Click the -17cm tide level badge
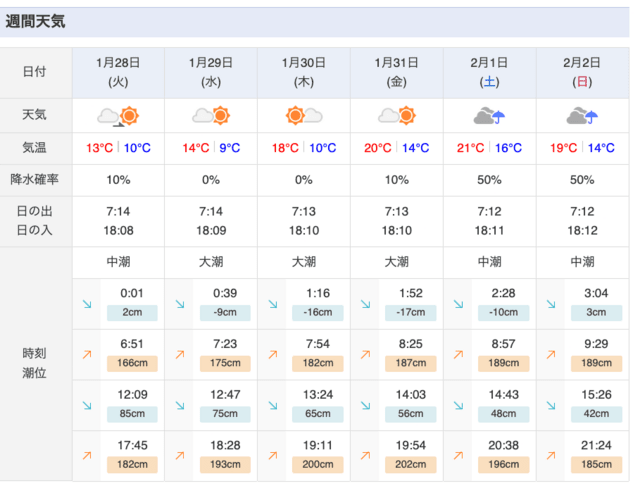 pos(411,313)
